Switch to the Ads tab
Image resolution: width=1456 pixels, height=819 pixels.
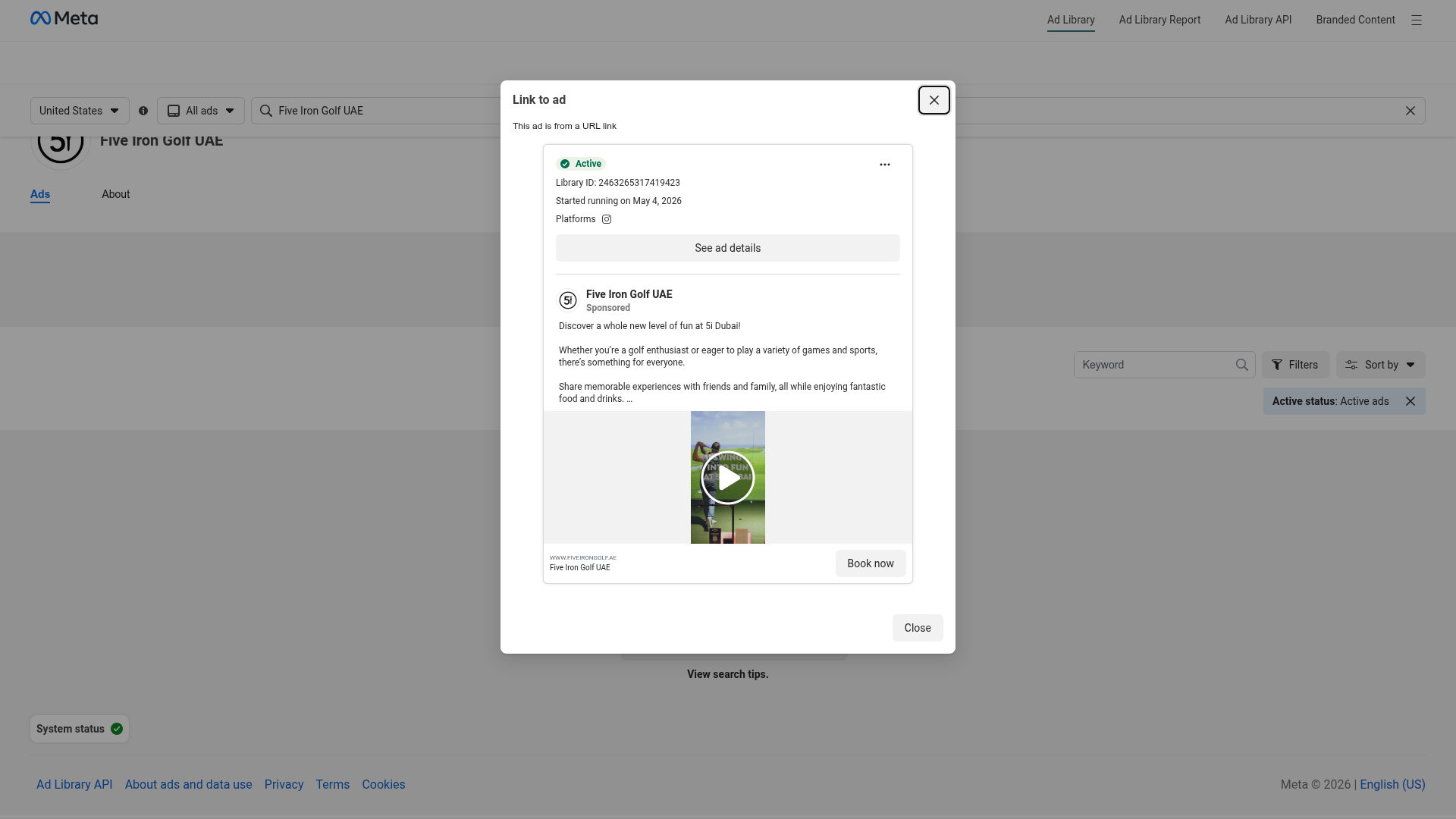click(40, 194)
